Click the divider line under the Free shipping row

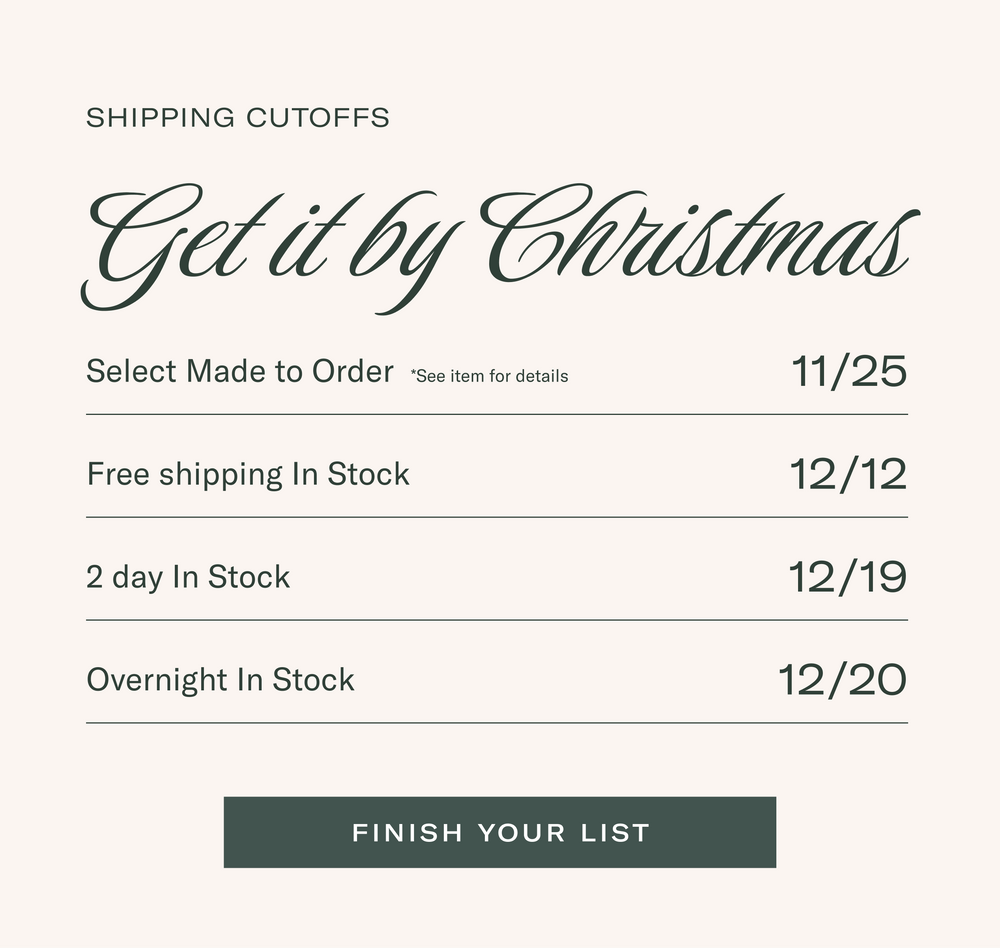coord(497,517)
